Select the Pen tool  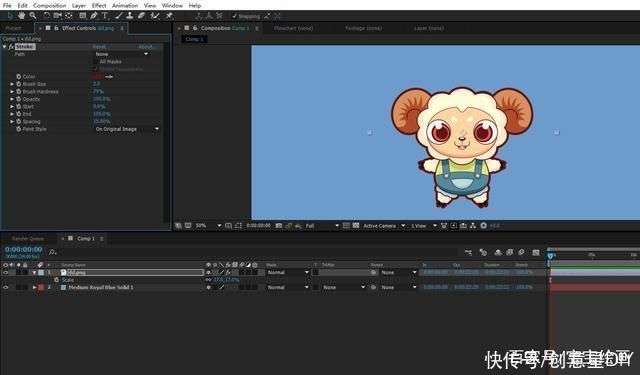[94, 16]
